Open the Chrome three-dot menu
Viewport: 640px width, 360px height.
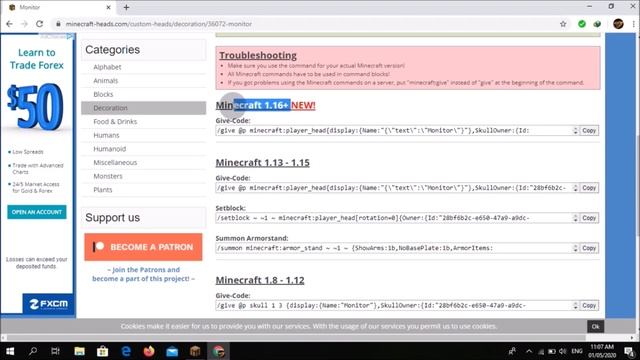click(633, 24)
